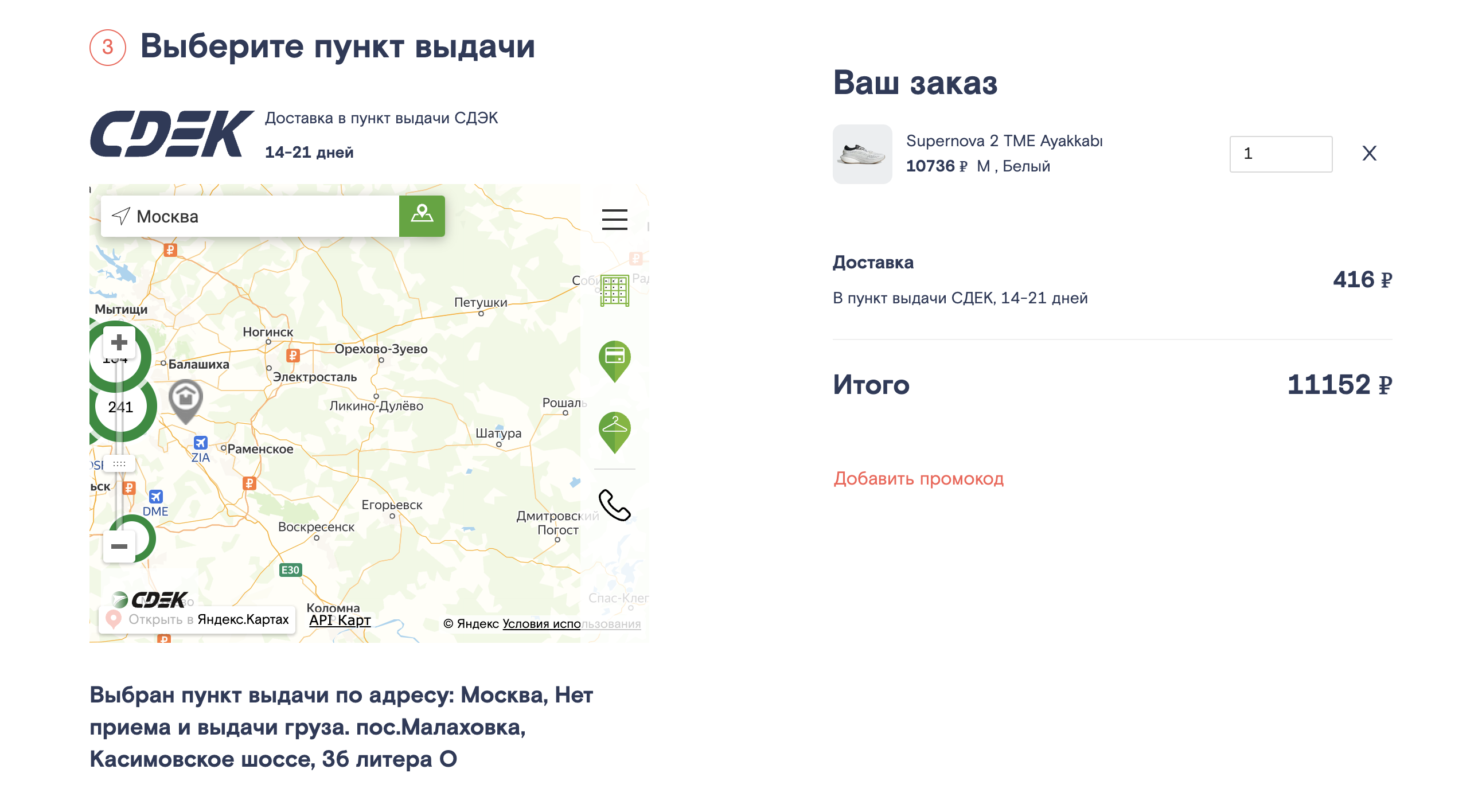Select the parcel locker (postamat) filter icon
Viewport: 1482px width, 812px height.
coord(614,290)
